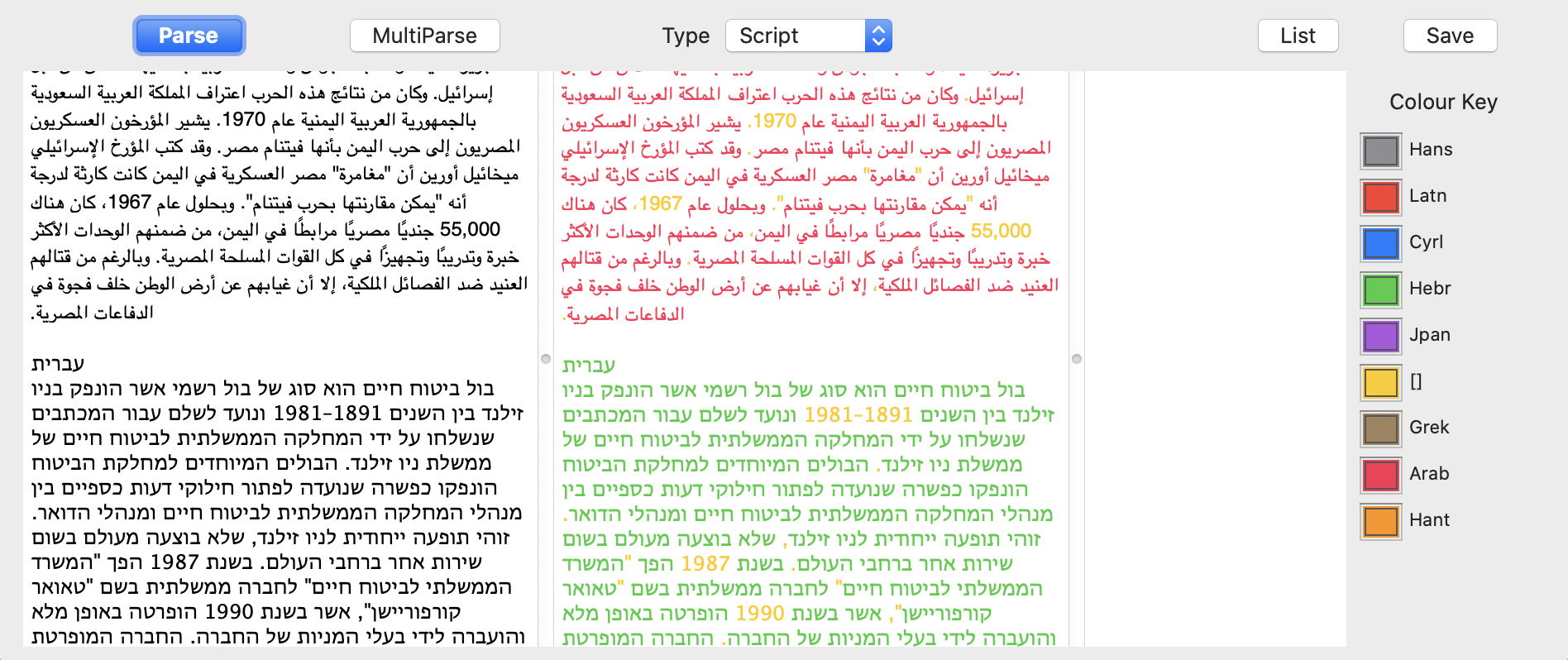Viewport: 1568px width, 660px height.
Task: Click black year range "1981-1891" in input pane
Action: [327, 413]
